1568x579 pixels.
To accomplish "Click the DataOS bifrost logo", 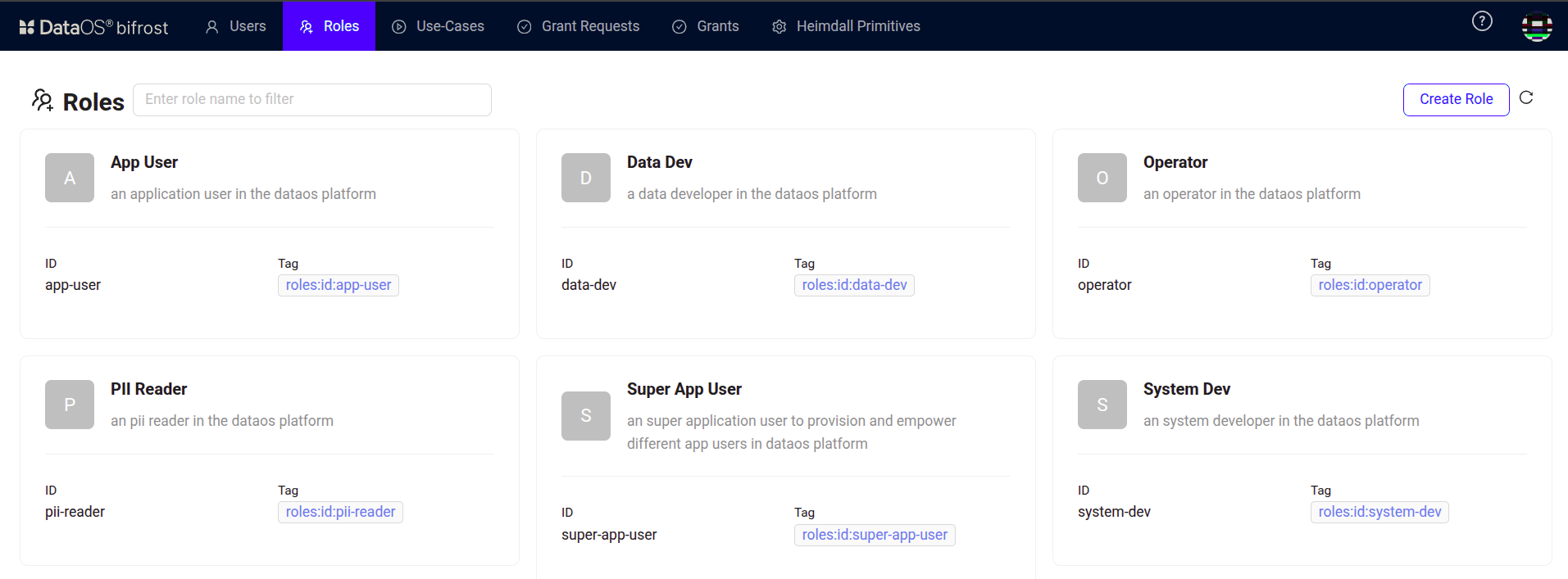I will (93, 27).
